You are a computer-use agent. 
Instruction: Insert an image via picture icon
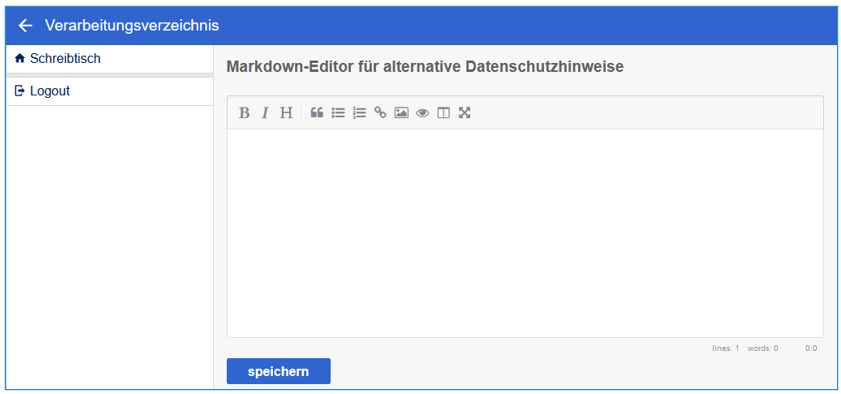coord(401,113)
